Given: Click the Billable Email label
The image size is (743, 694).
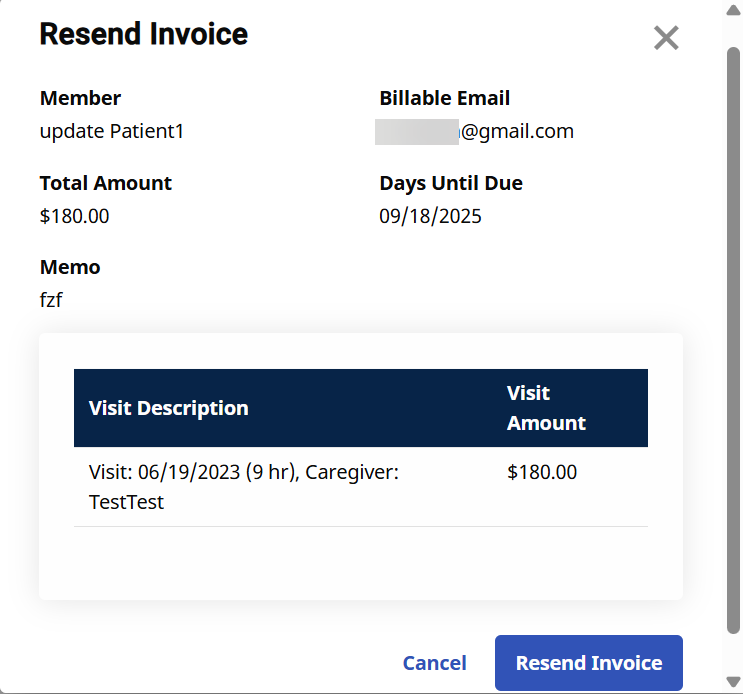Looking at the screenshot, I should click(445, 98).
